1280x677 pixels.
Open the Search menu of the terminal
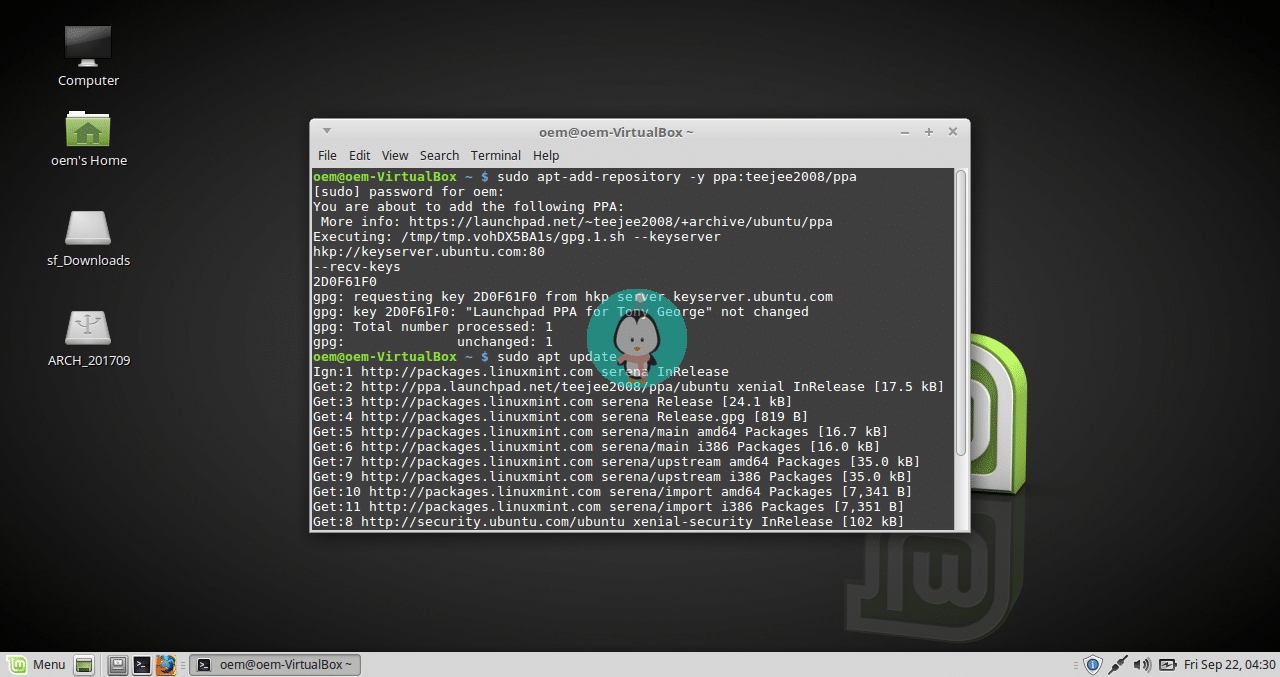click(x=439, y=155)
